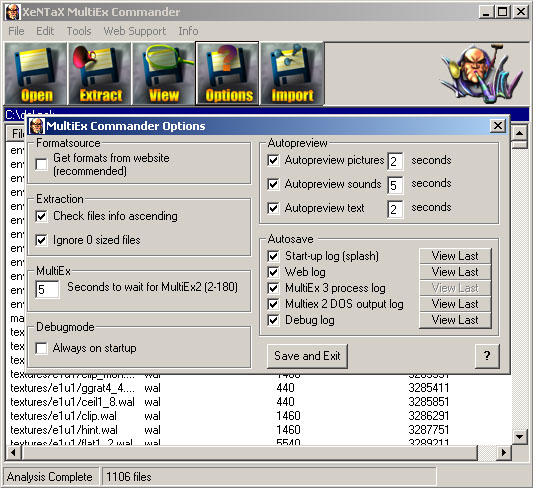Close the MultiEx Commander Options dialog
533x488 pixels.
coord(498,126)
